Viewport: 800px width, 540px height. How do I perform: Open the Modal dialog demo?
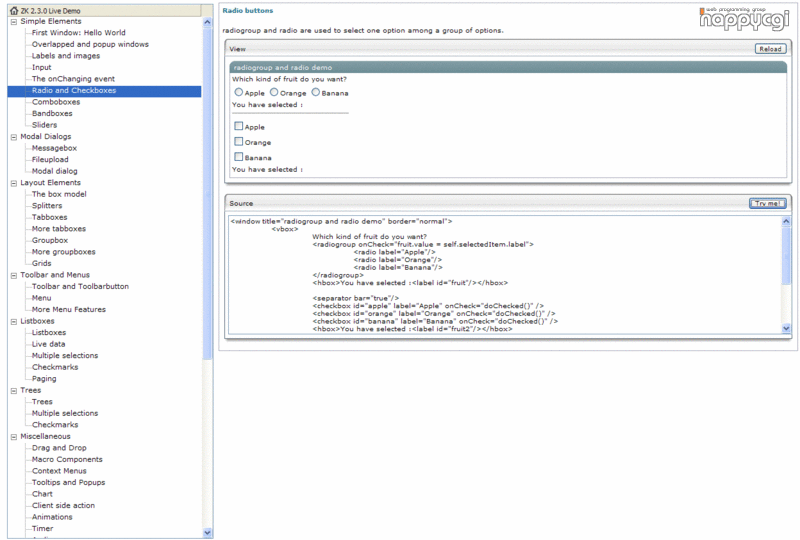pyautogui.click(x=55, y=171)
